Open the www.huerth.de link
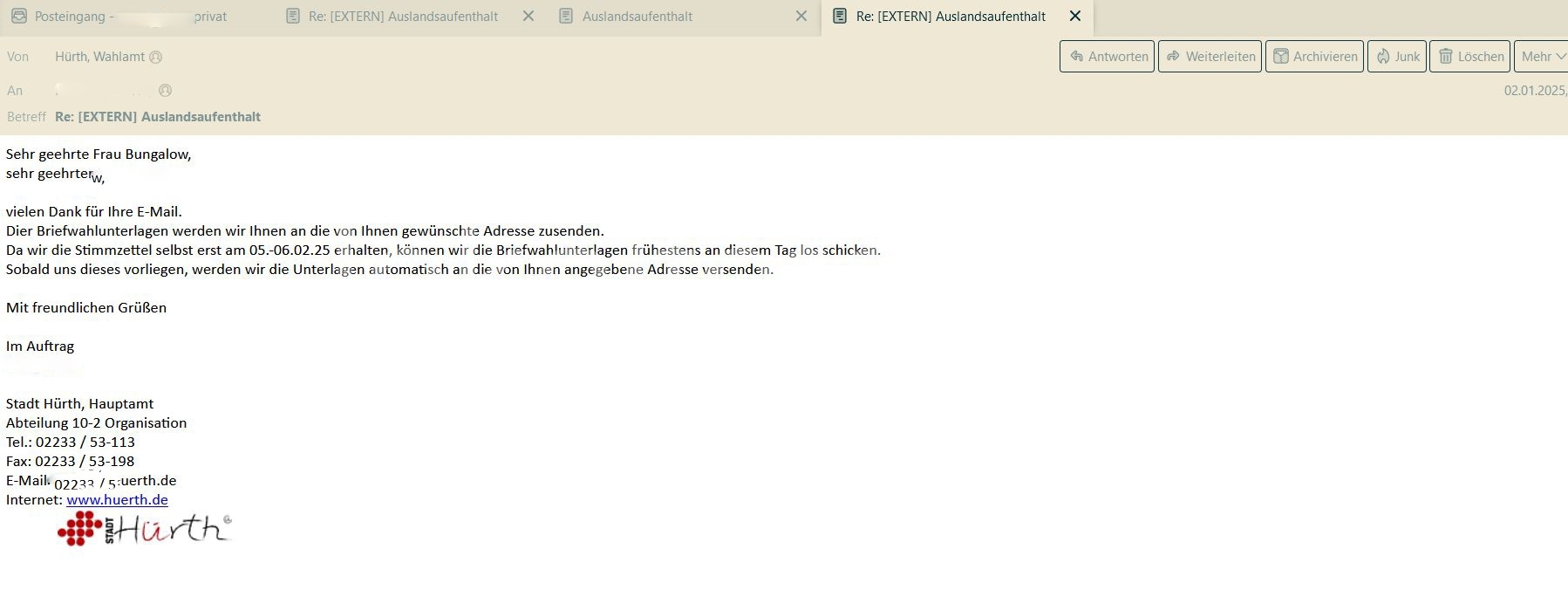This screenshot has width=1568, height=590. pyautogui.click(x=117, y=500)
